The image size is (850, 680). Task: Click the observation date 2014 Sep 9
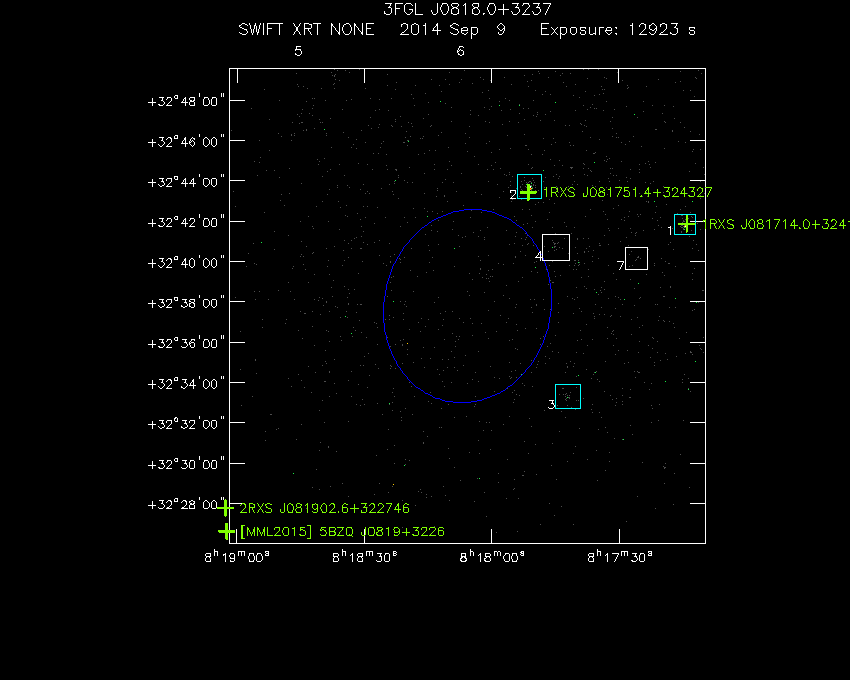point(453,30)
